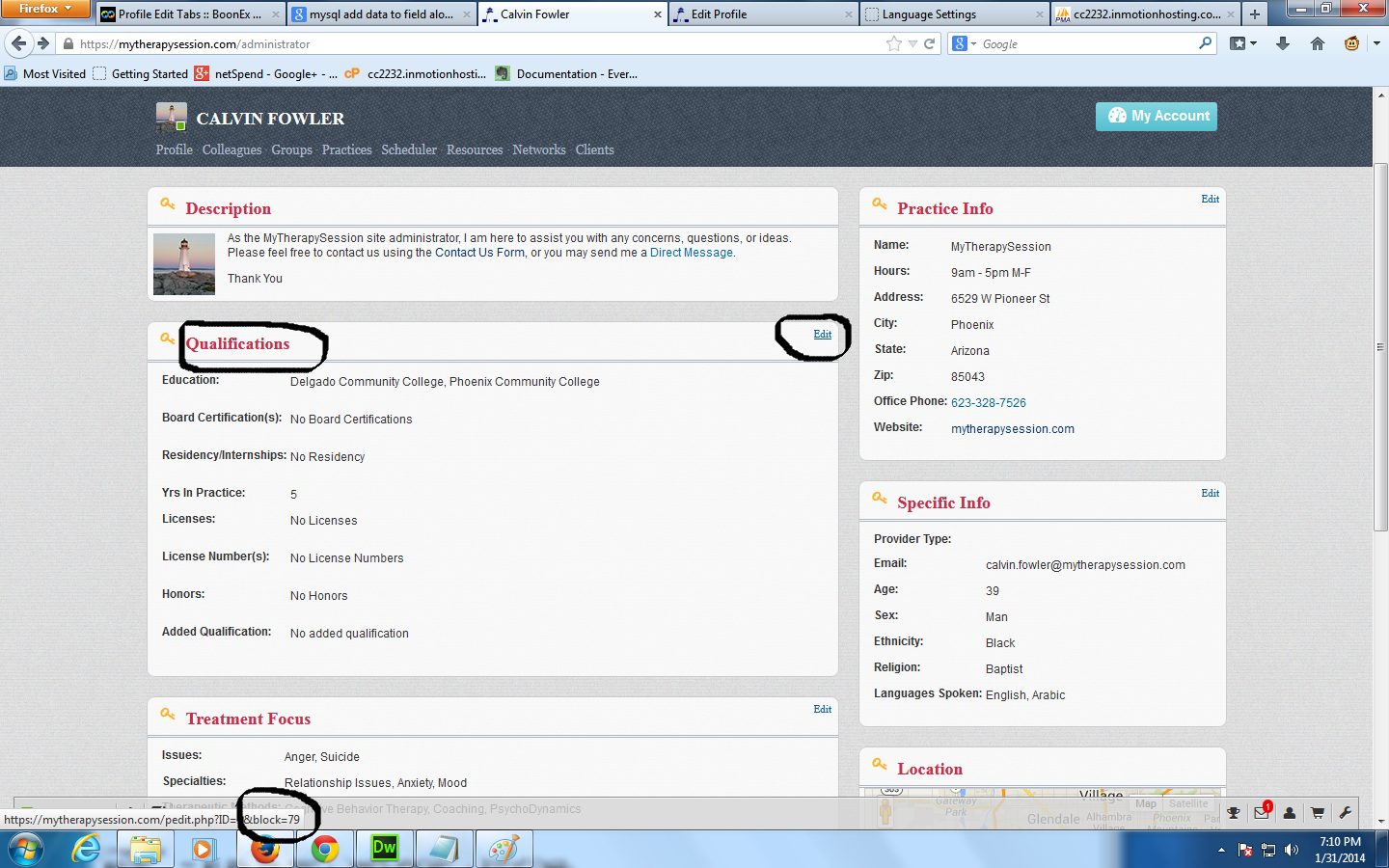This screenshot has width=1389, height=868.
Task: Show hidden system tray icons
Action: pyautogui.click(x=1221, y=850)
